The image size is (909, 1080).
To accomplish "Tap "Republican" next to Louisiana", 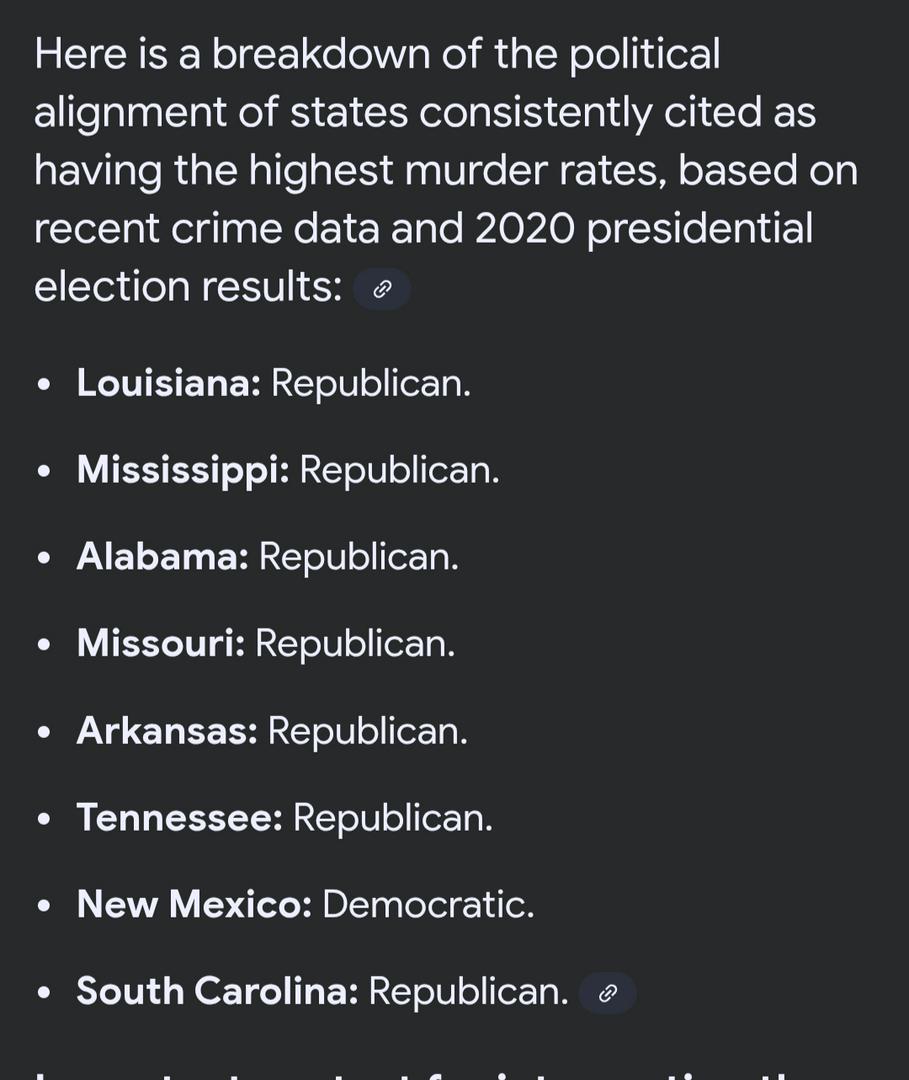I will tap(370, 383).
